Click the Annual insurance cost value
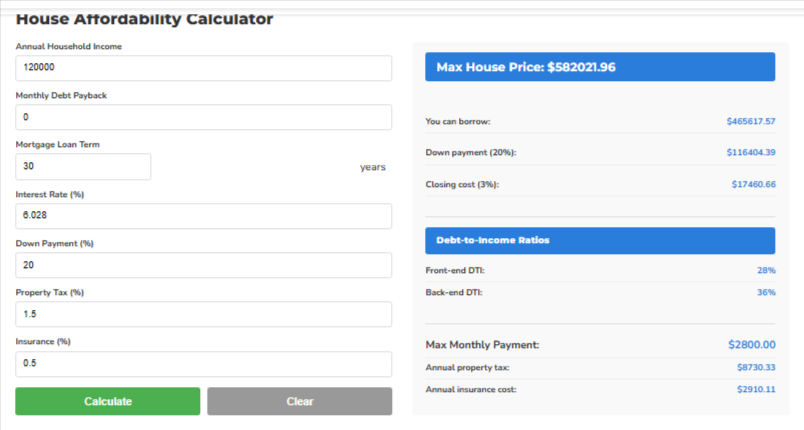This screenshot has height=430, width=804. [x=755, y=388]
